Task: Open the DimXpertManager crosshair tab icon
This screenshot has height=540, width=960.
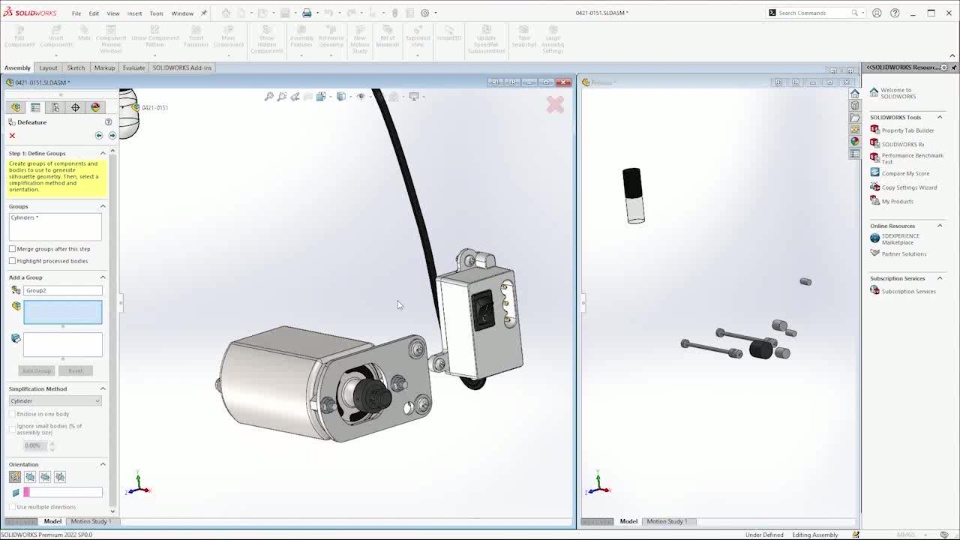Action: (x=75, y=107)
